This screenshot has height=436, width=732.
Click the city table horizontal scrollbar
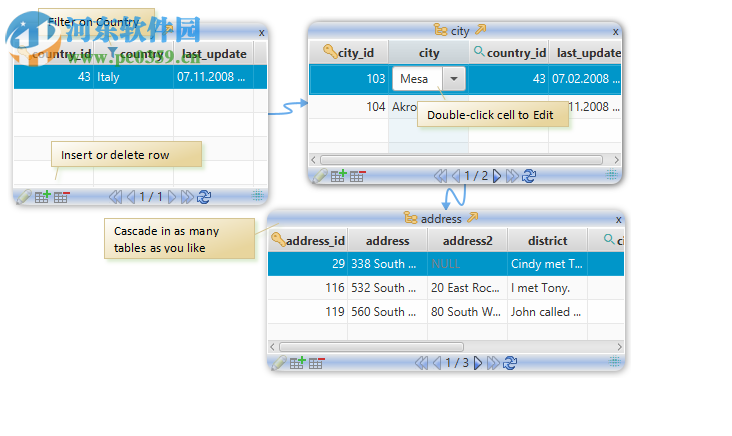pyautogui.click(x=461, y=160)
